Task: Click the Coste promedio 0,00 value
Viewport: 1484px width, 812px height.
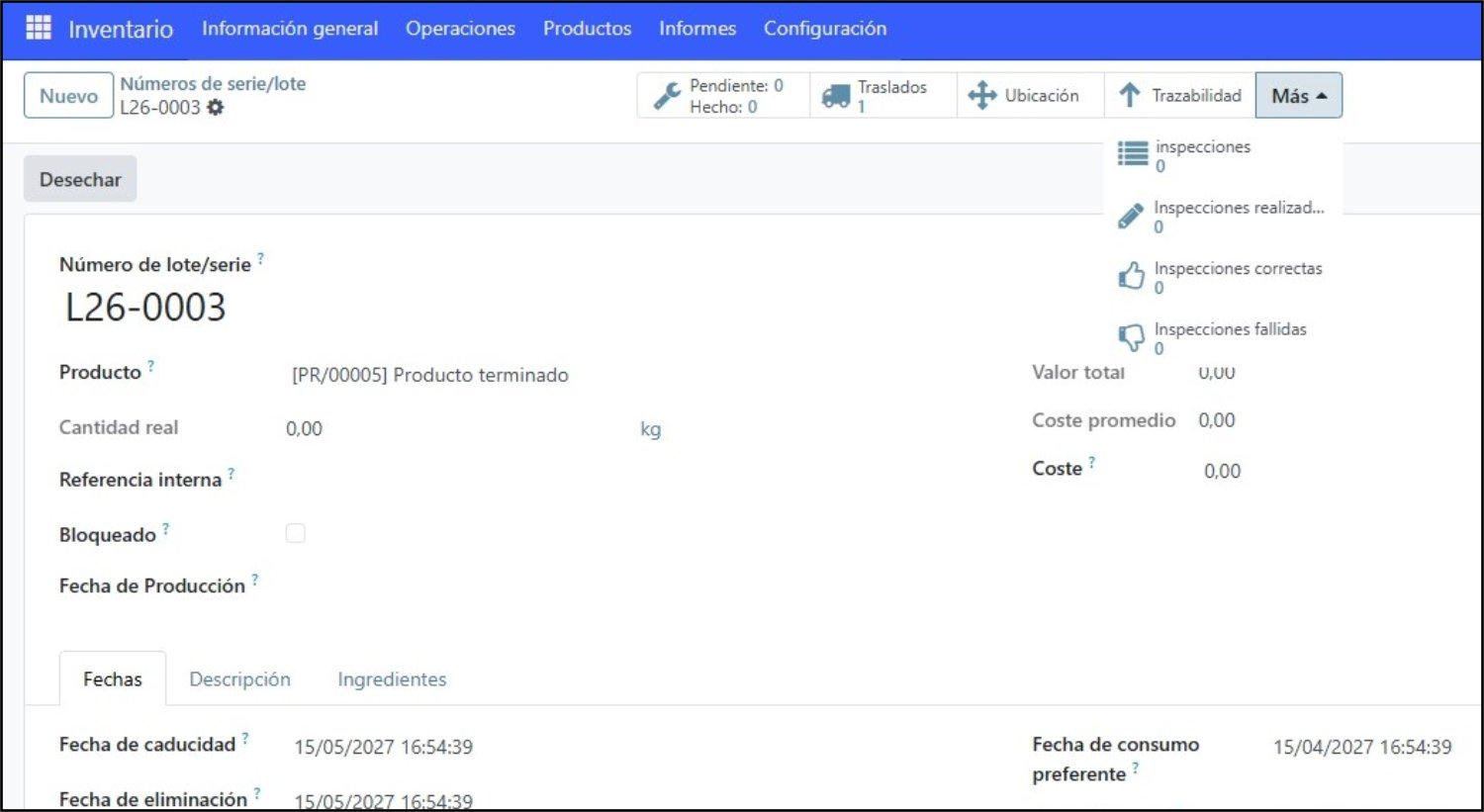Action: [1217, 420]
